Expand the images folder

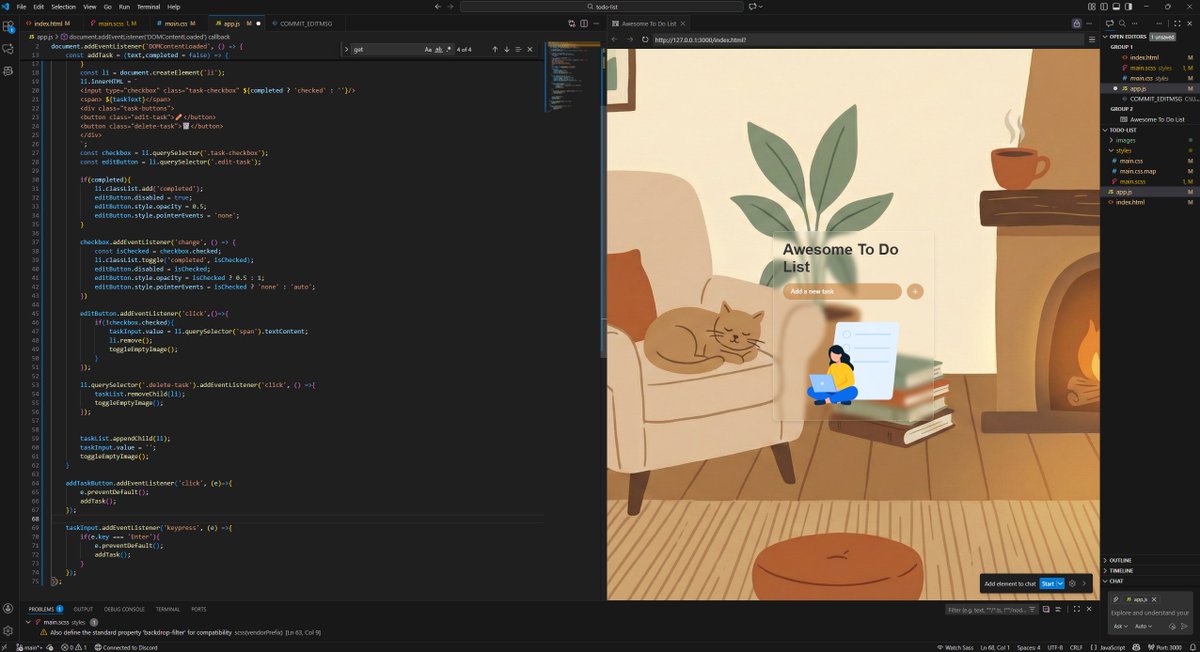[x=1126, y=141]
